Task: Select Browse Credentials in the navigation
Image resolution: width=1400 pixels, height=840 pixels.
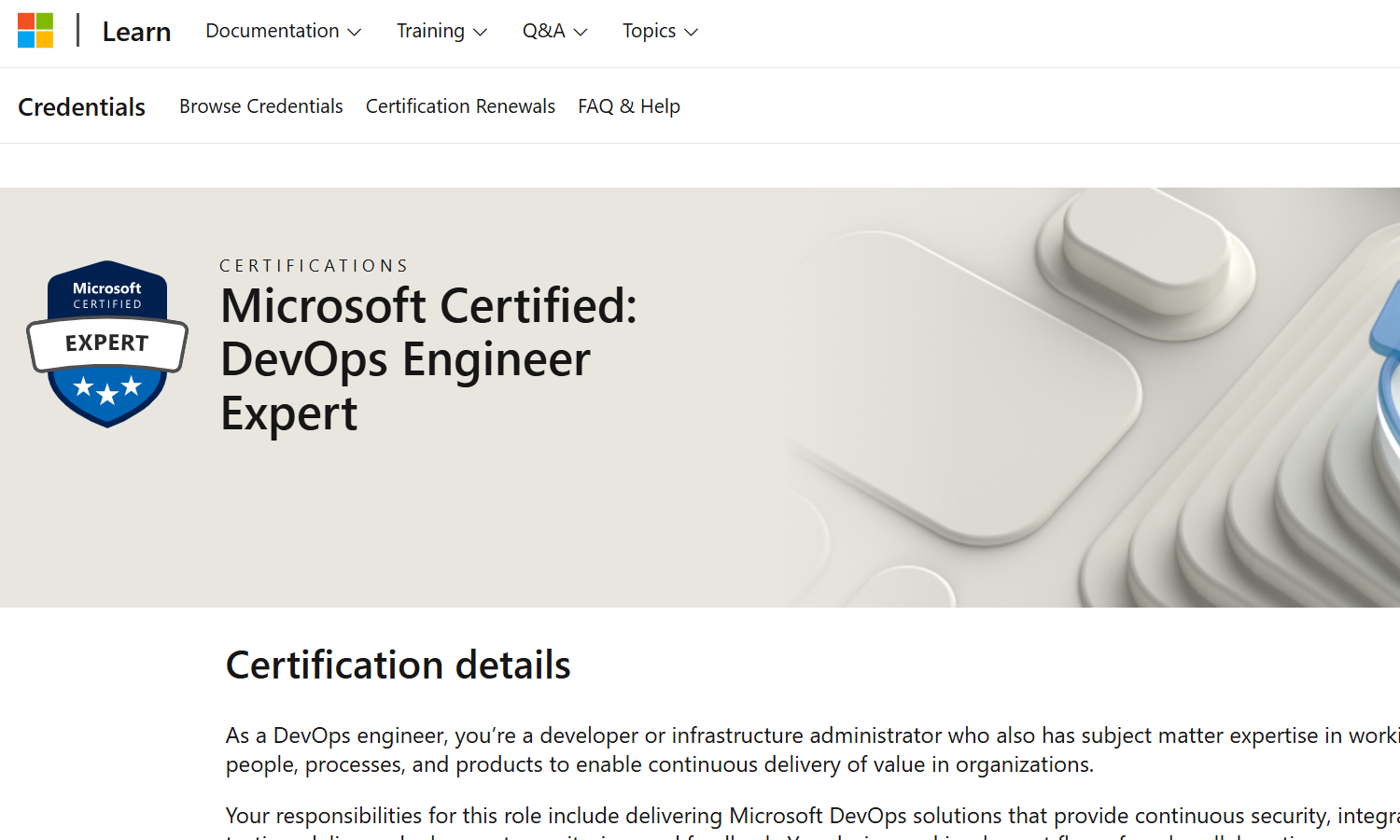Action: click(x=261, y=106)
